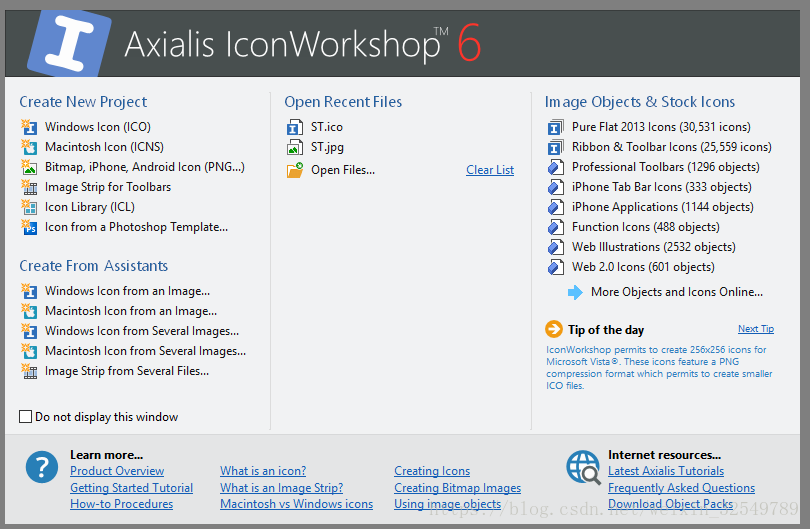The width and height of the screenshot is (810, 529).
Task: Click the blue question mark help icon
Action: tap(42, 467)
